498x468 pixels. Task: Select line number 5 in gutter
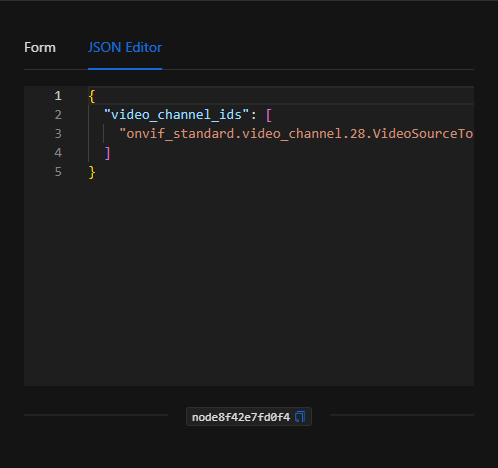coord(58,172)
